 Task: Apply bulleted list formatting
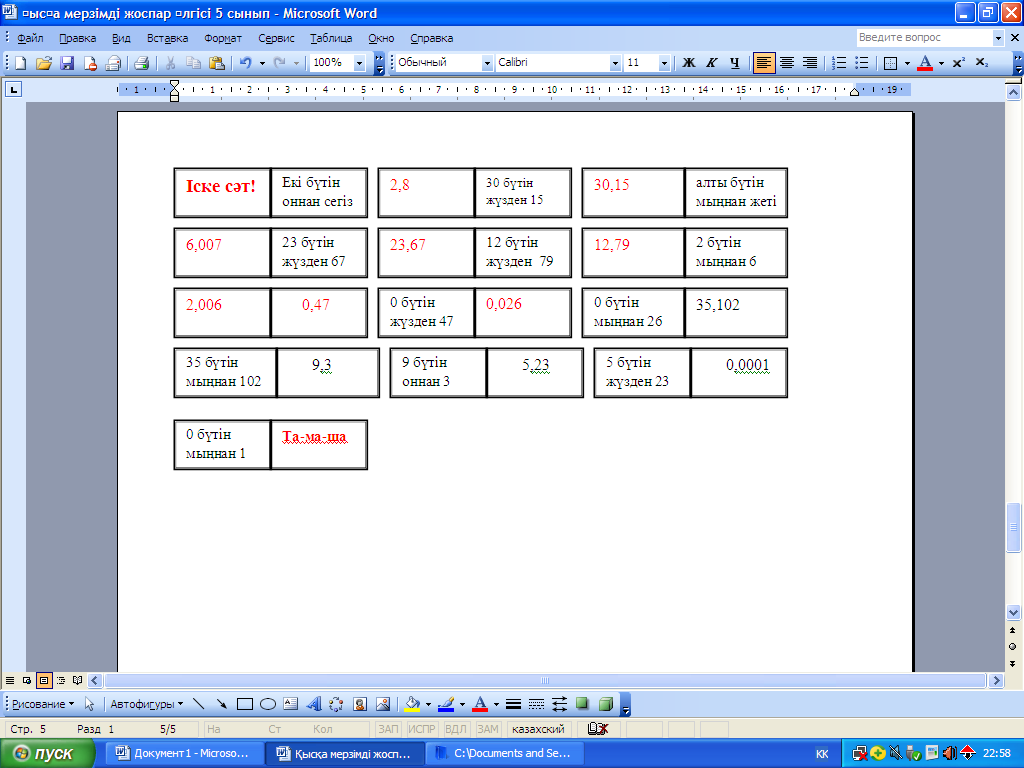click(862, 63)
